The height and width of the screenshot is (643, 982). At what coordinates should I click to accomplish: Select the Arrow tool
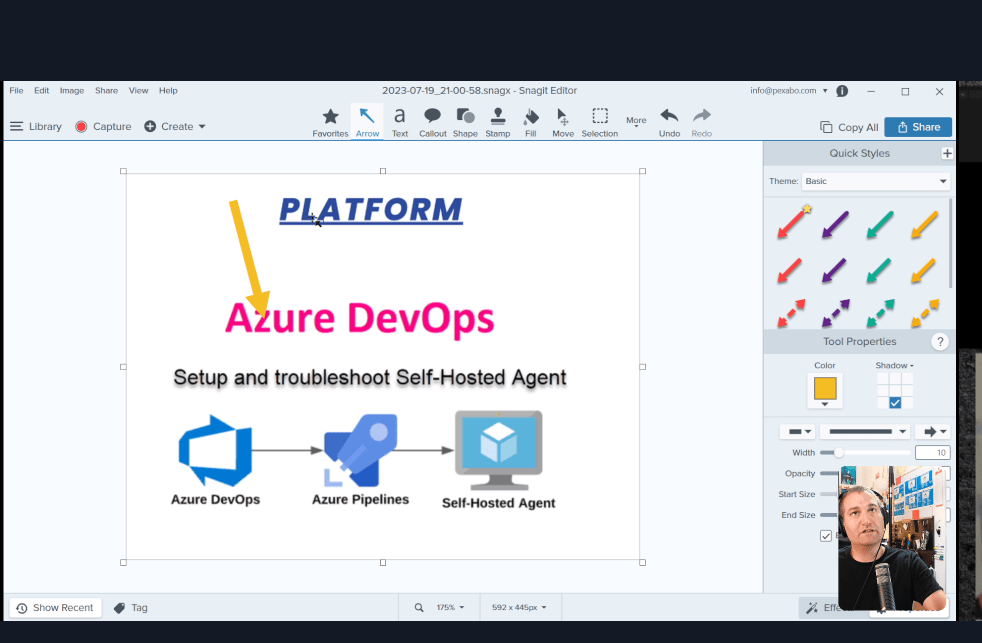pos(367,122)
